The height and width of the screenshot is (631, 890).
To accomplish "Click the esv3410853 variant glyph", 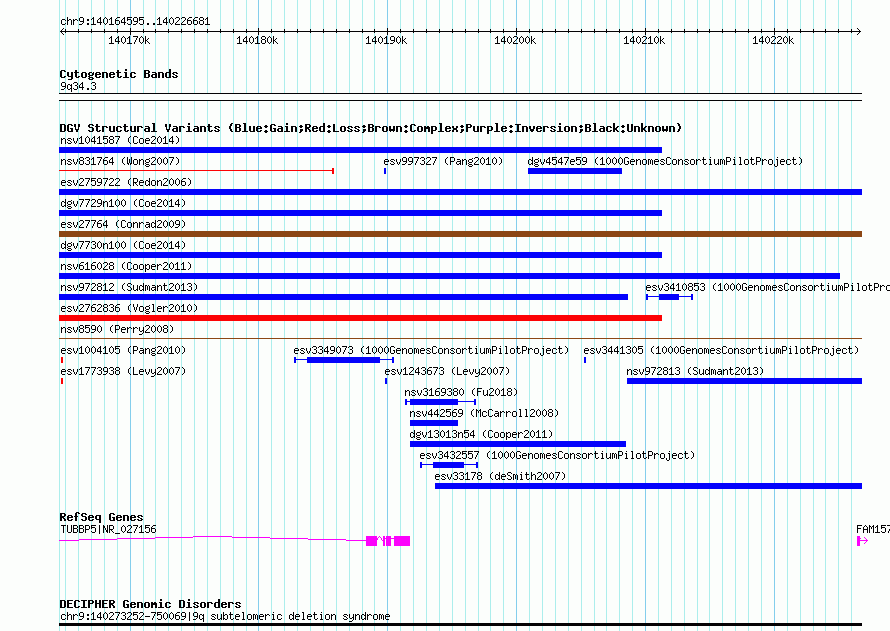I will pyautogui.click(x=669, y=297).
